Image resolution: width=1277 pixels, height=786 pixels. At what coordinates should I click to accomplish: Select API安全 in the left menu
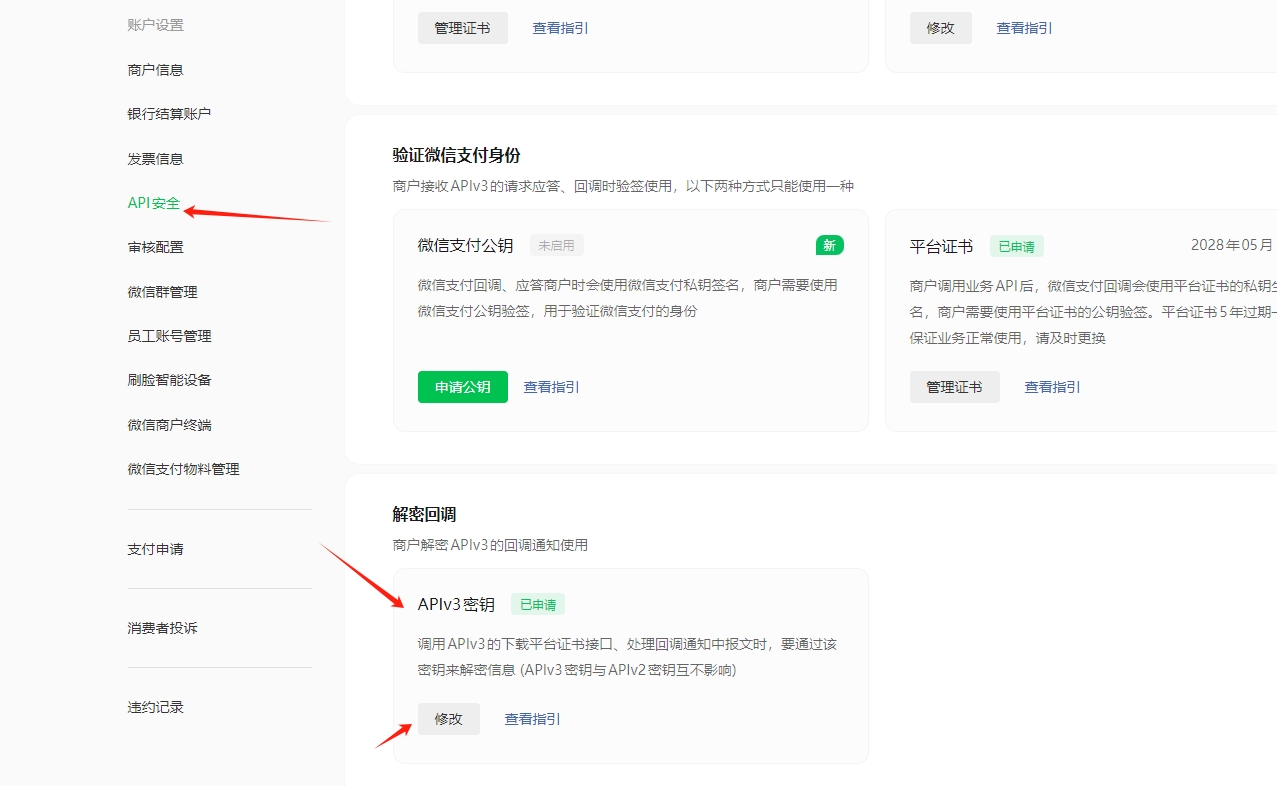point(153,203)
